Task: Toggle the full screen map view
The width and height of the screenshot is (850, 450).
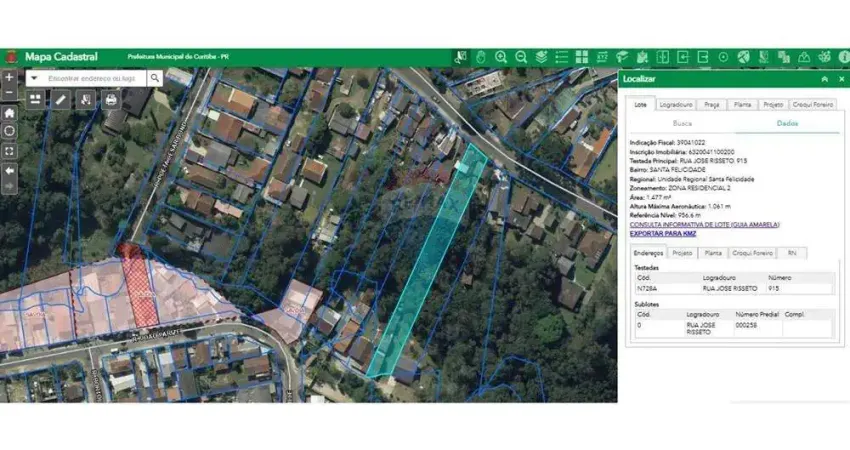Action: (x=9, y=151)
